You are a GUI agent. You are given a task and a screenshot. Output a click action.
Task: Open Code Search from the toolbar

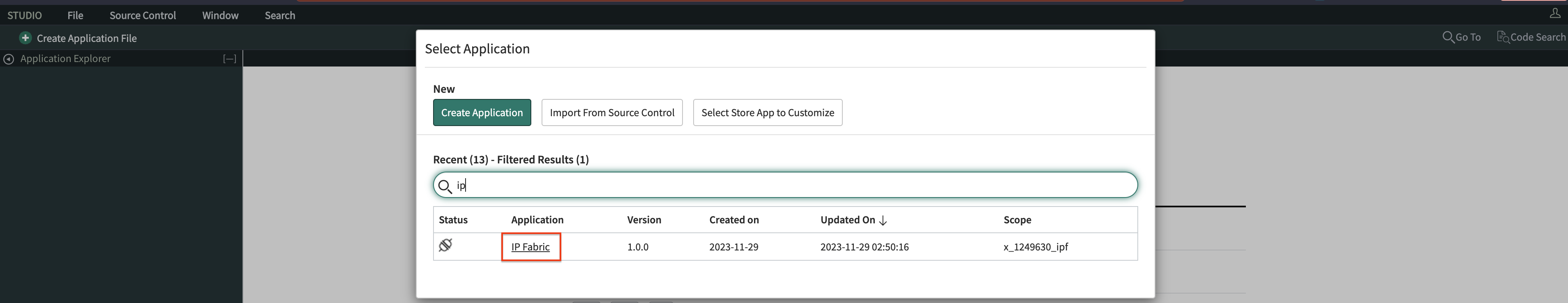click(x=1530, y=37)
